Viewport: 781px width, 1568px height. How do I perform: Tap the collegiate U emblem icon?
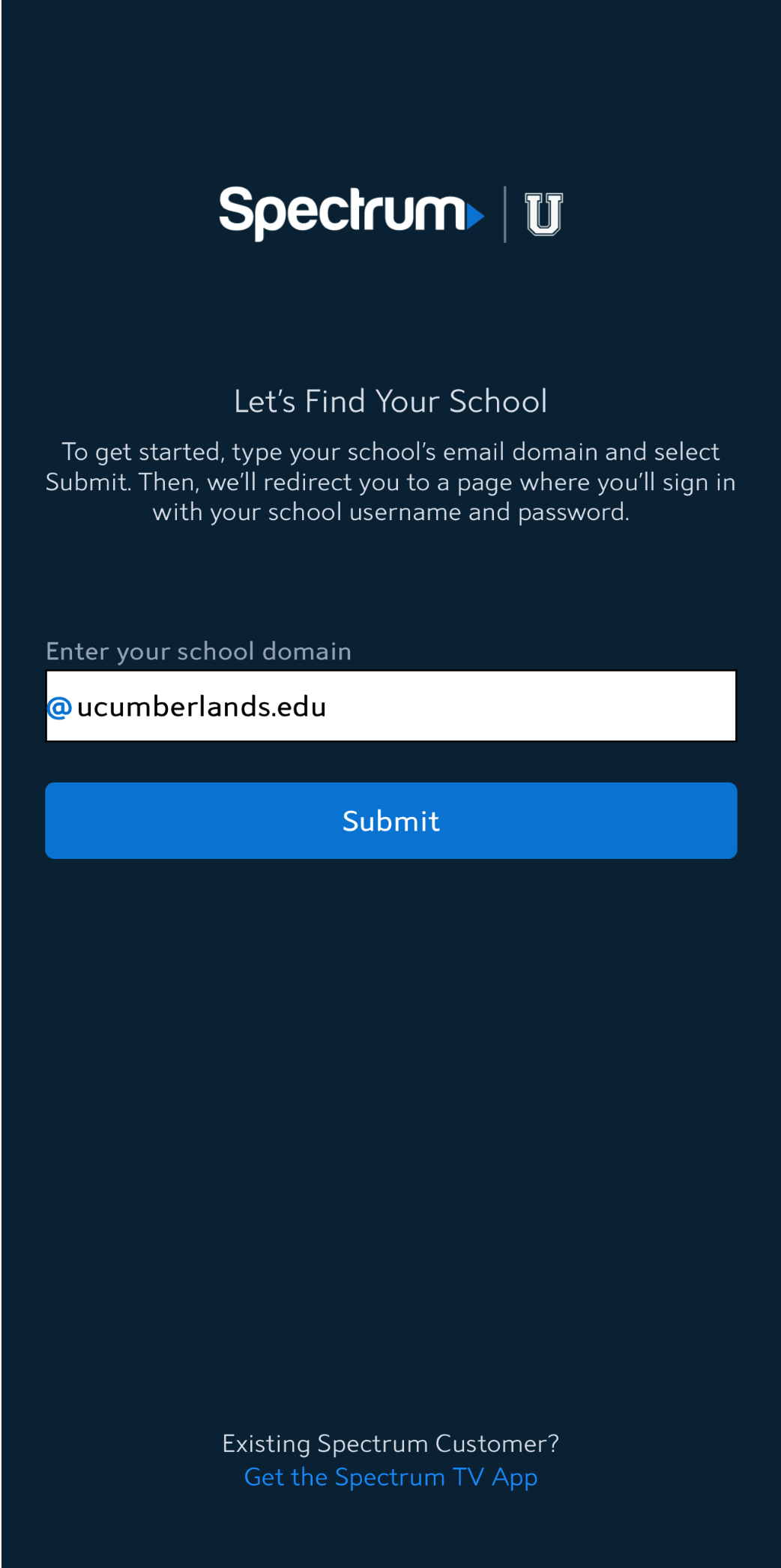coord(543,214)
